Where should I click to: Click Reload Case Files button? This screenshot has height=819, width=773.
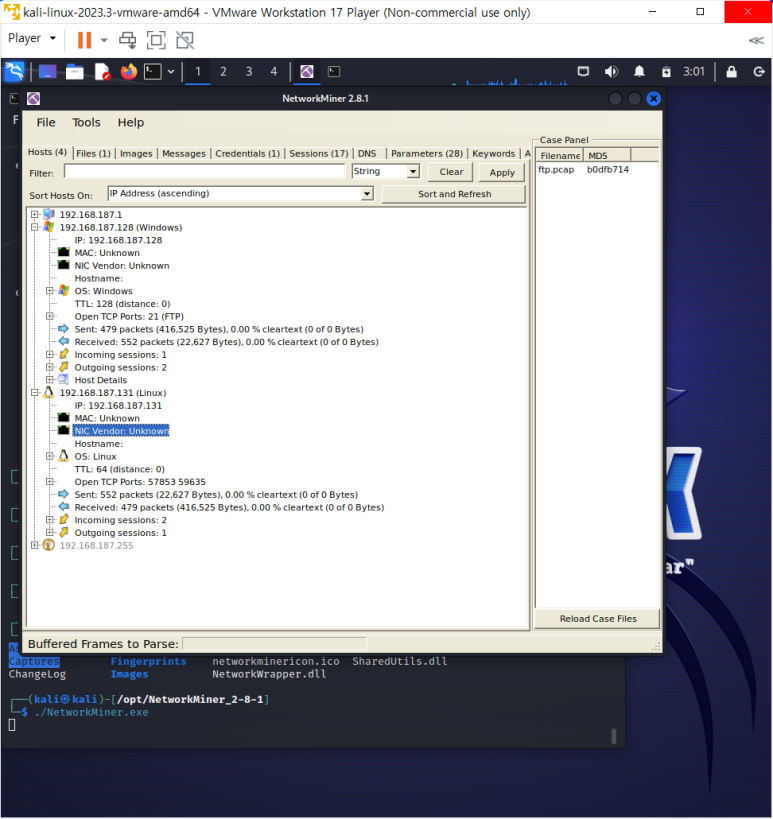(598, 618)
